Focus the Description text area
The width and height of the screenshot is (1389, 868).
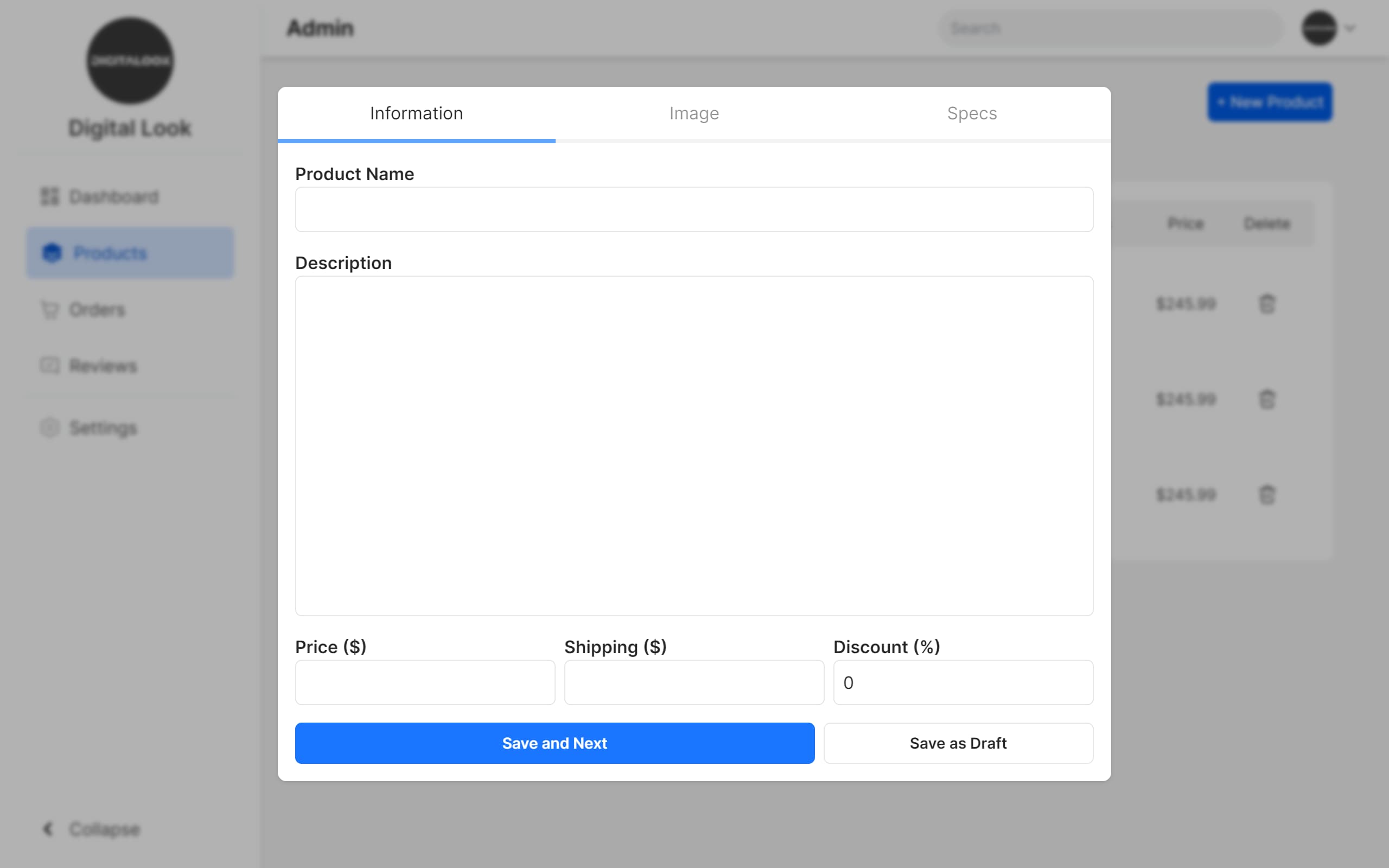click(694, 445)
